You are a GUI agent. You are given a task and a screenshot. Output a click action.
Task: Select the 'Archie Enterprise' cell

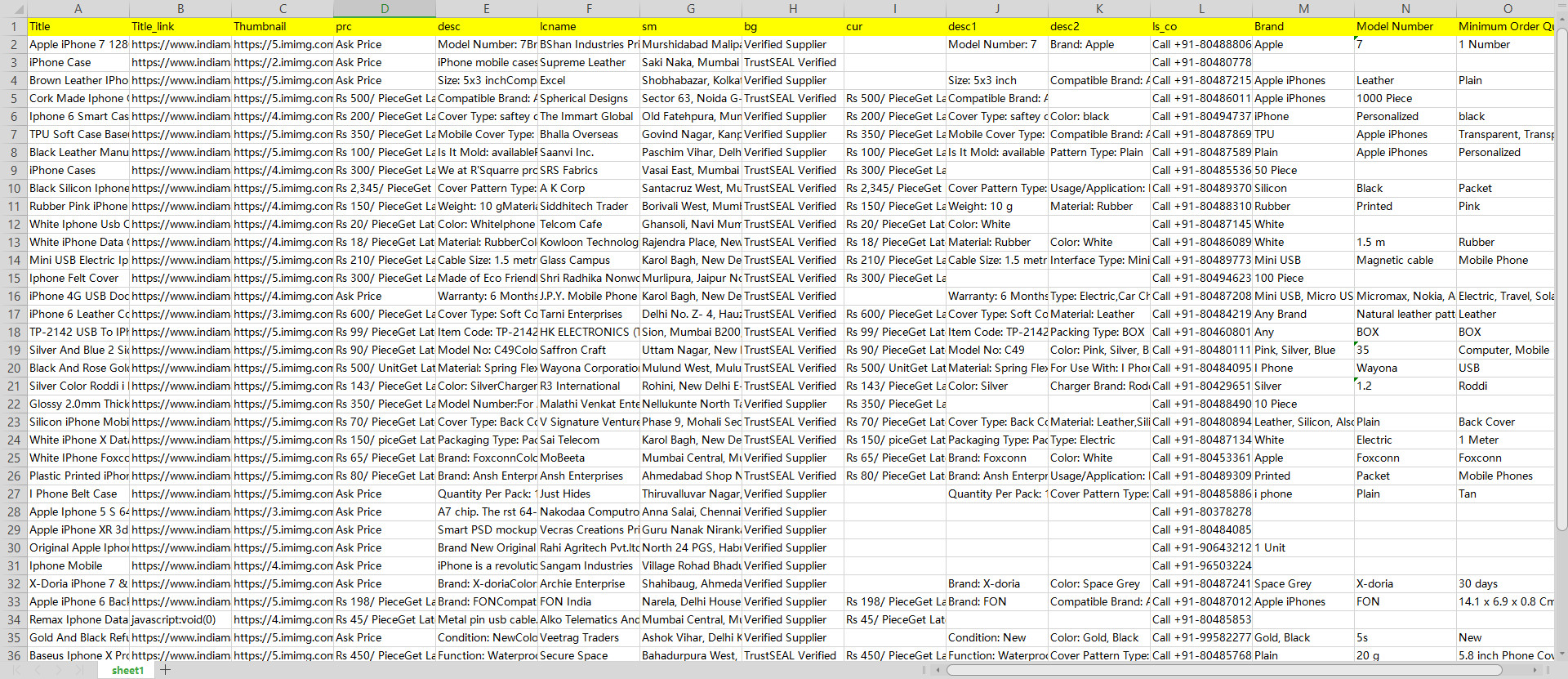point(589,584)
